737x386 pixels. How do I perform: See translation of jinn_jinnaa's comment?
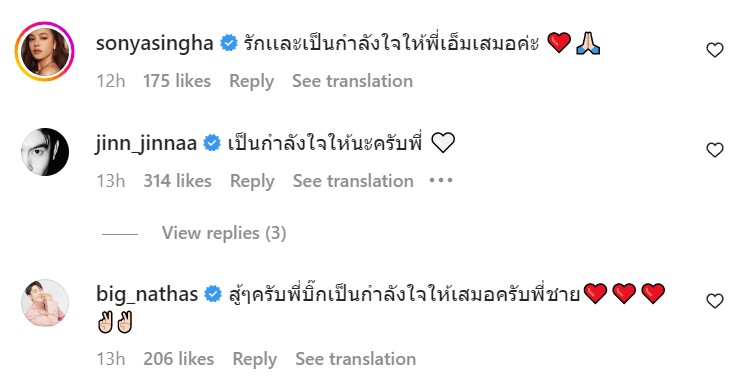[353, 181]
